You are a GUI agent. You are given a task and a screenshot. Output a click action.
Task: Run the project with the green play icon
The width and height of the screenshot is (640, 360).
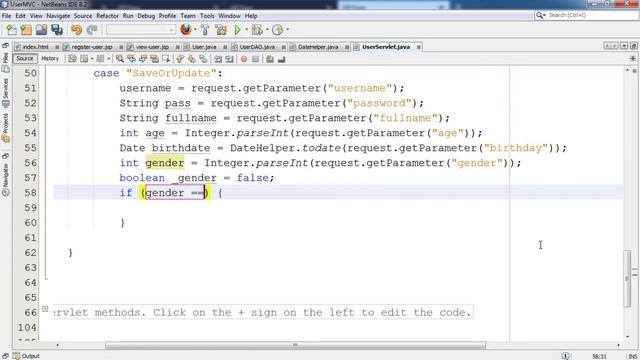(x=237, y=30)
